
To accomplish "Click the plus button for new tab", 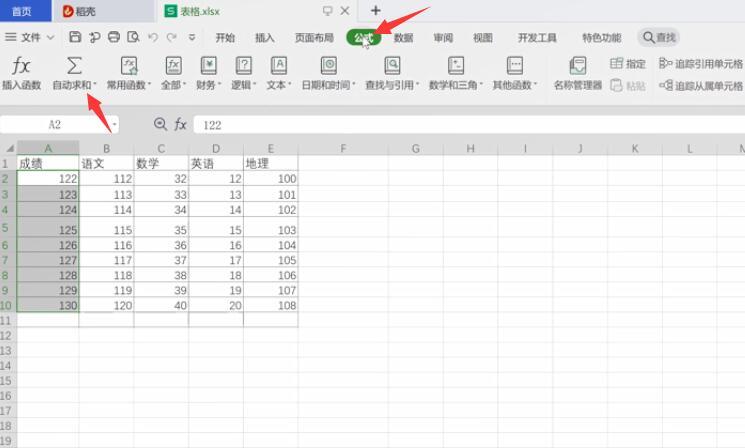I will [375, 10].
